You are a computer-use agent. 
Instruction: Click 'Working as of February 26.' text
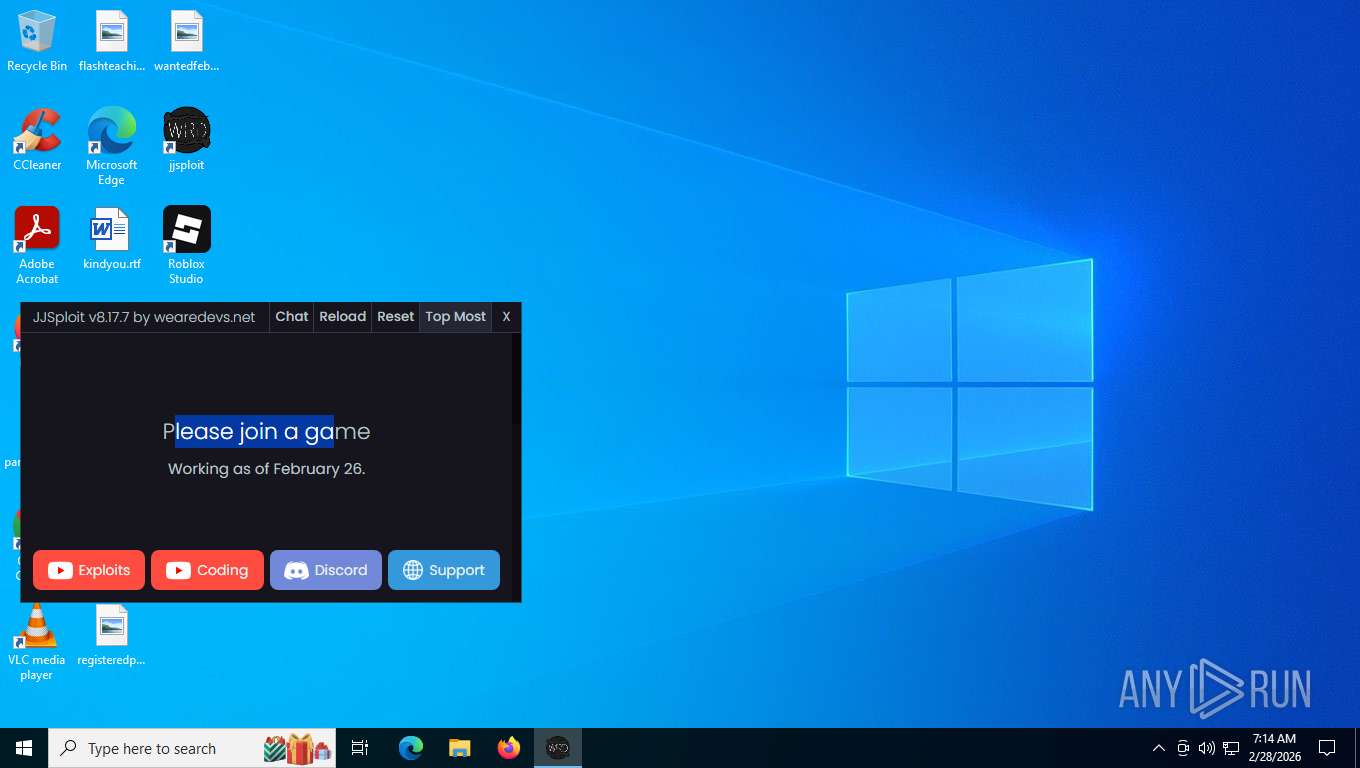pyautogui.click(x=267, y=469)
